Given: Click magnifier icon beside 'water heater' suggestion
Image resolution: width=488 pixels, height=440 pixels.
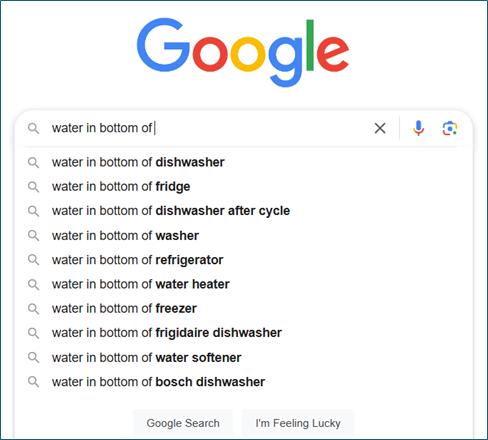Looking at the screenshot, I should pyautogui.click(x=33, y=285).
